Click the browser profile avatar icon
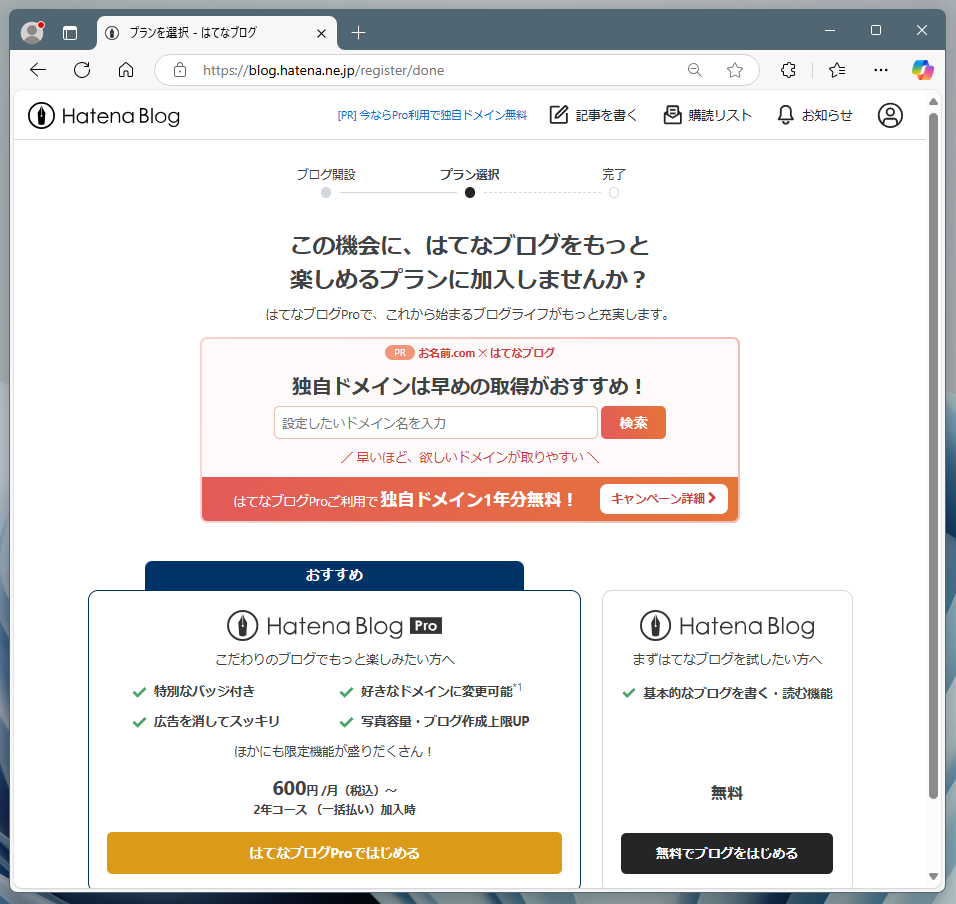 click(32, 32)
